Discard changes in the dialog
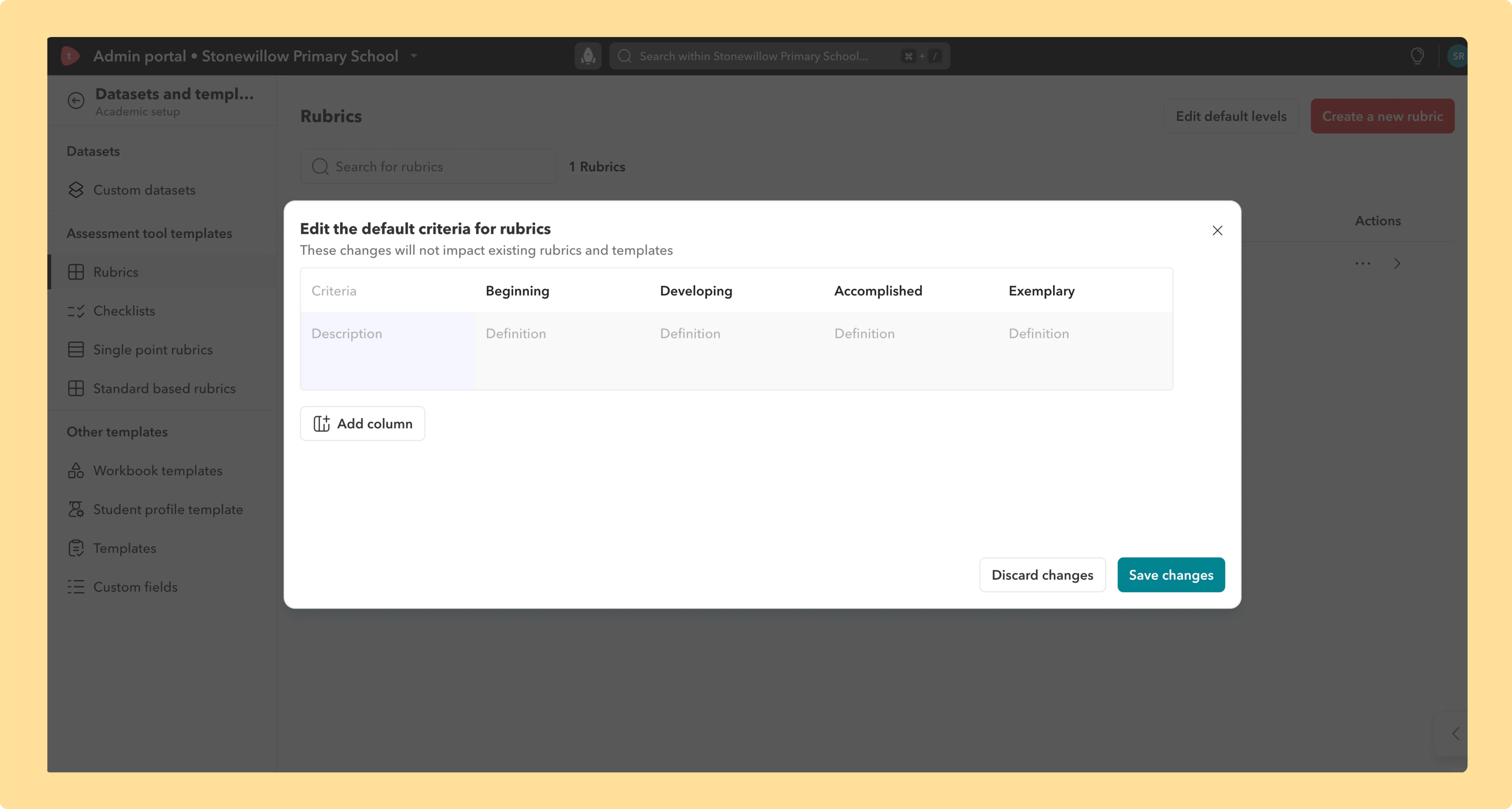1512x809 pixels. click(1042, 575)
